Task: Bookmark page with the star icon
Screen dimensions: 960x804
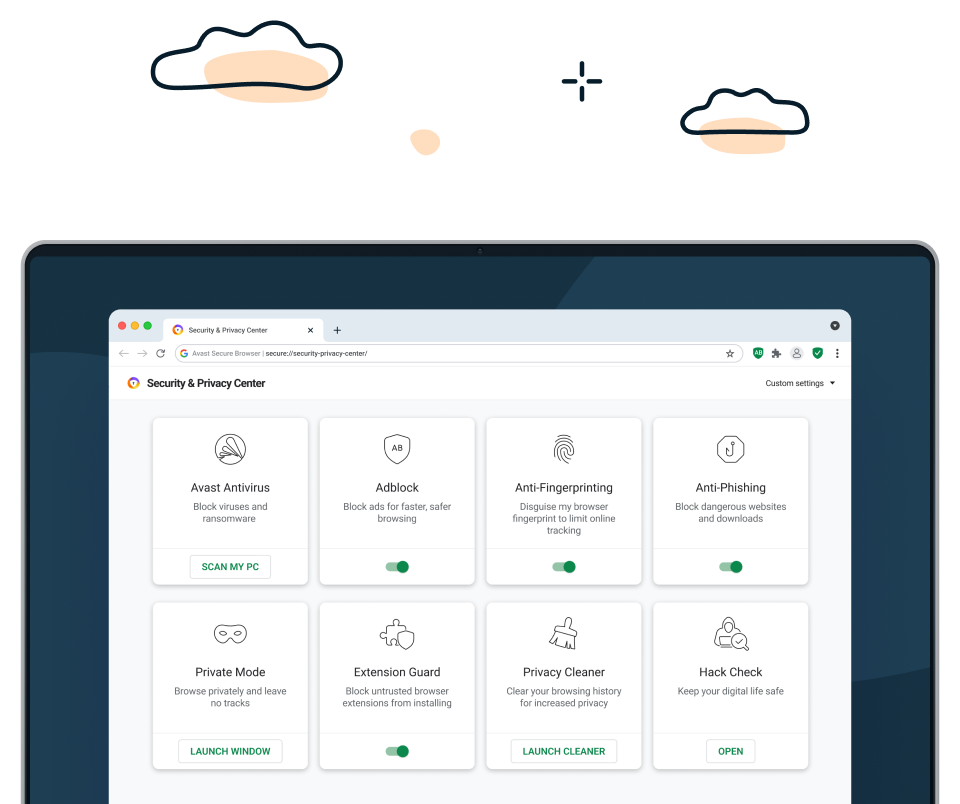Action: click(730, 353)
